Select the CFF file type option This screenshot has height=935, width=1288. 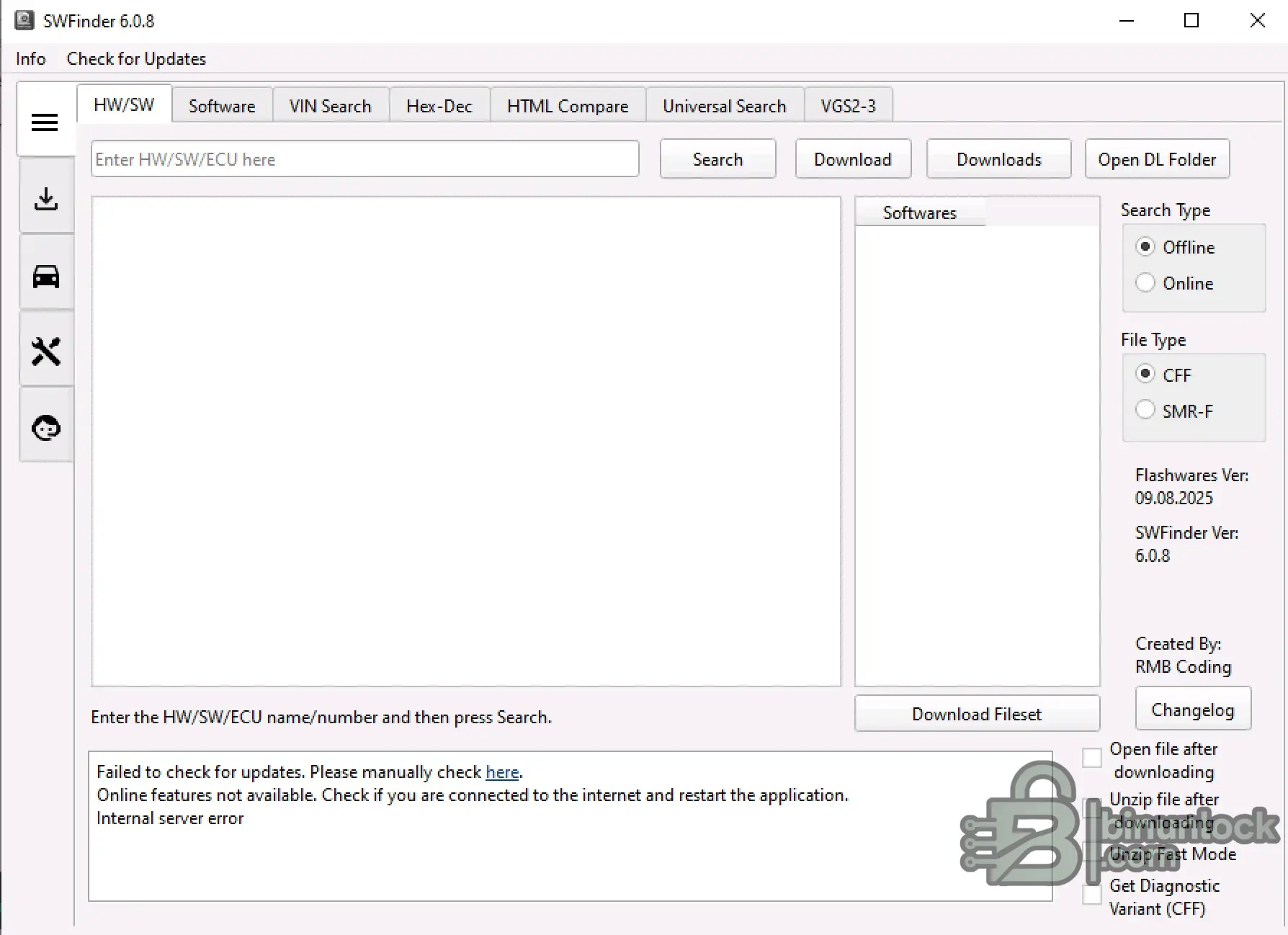[1145, 373]
